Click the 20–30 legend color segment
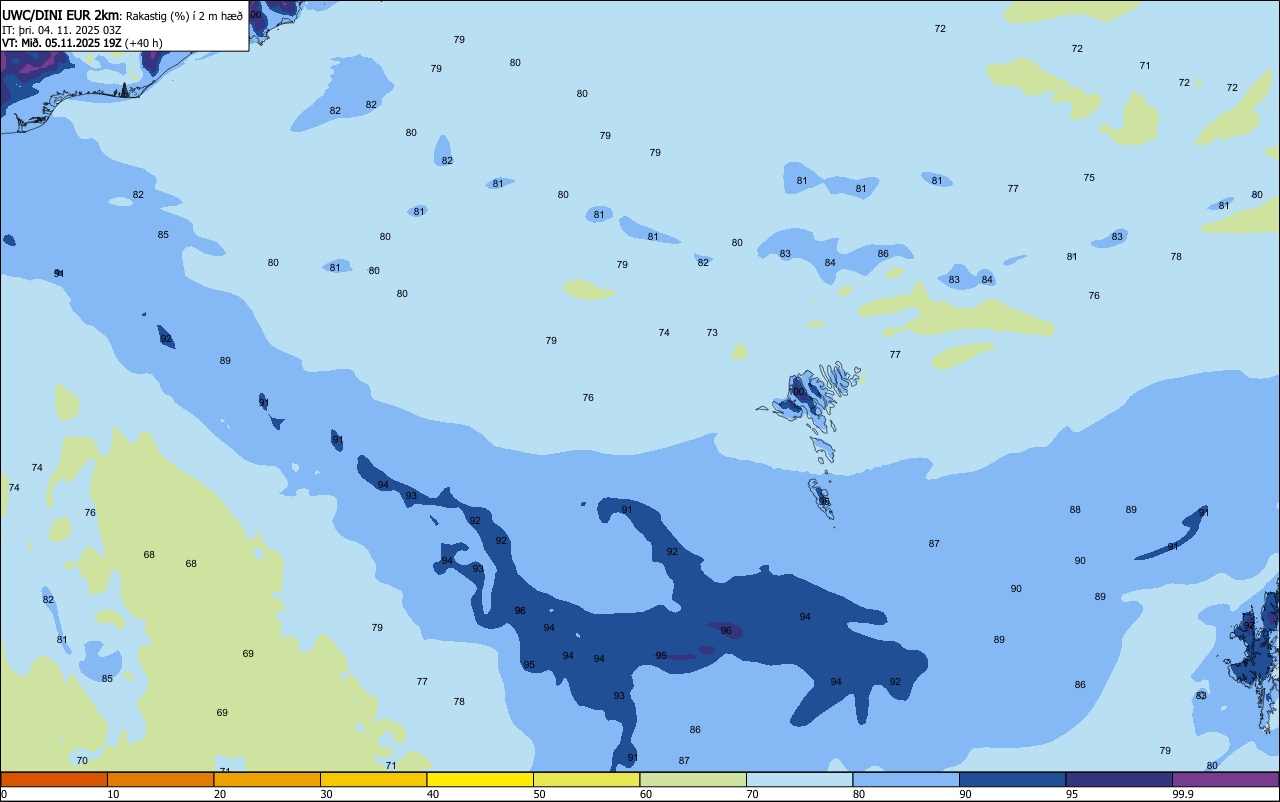 click(x=267, y=779)
